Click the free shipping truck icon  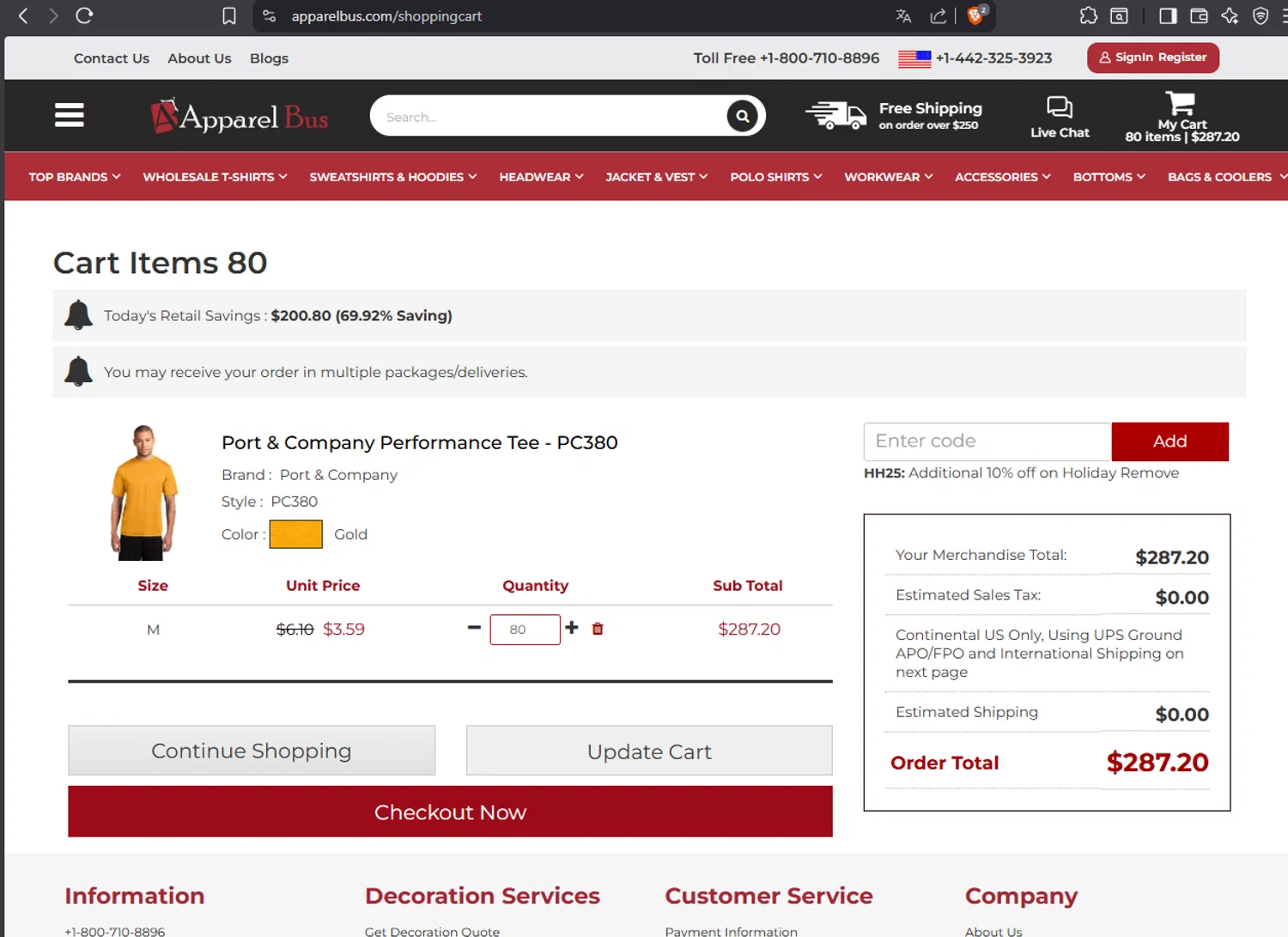[835, 115]
